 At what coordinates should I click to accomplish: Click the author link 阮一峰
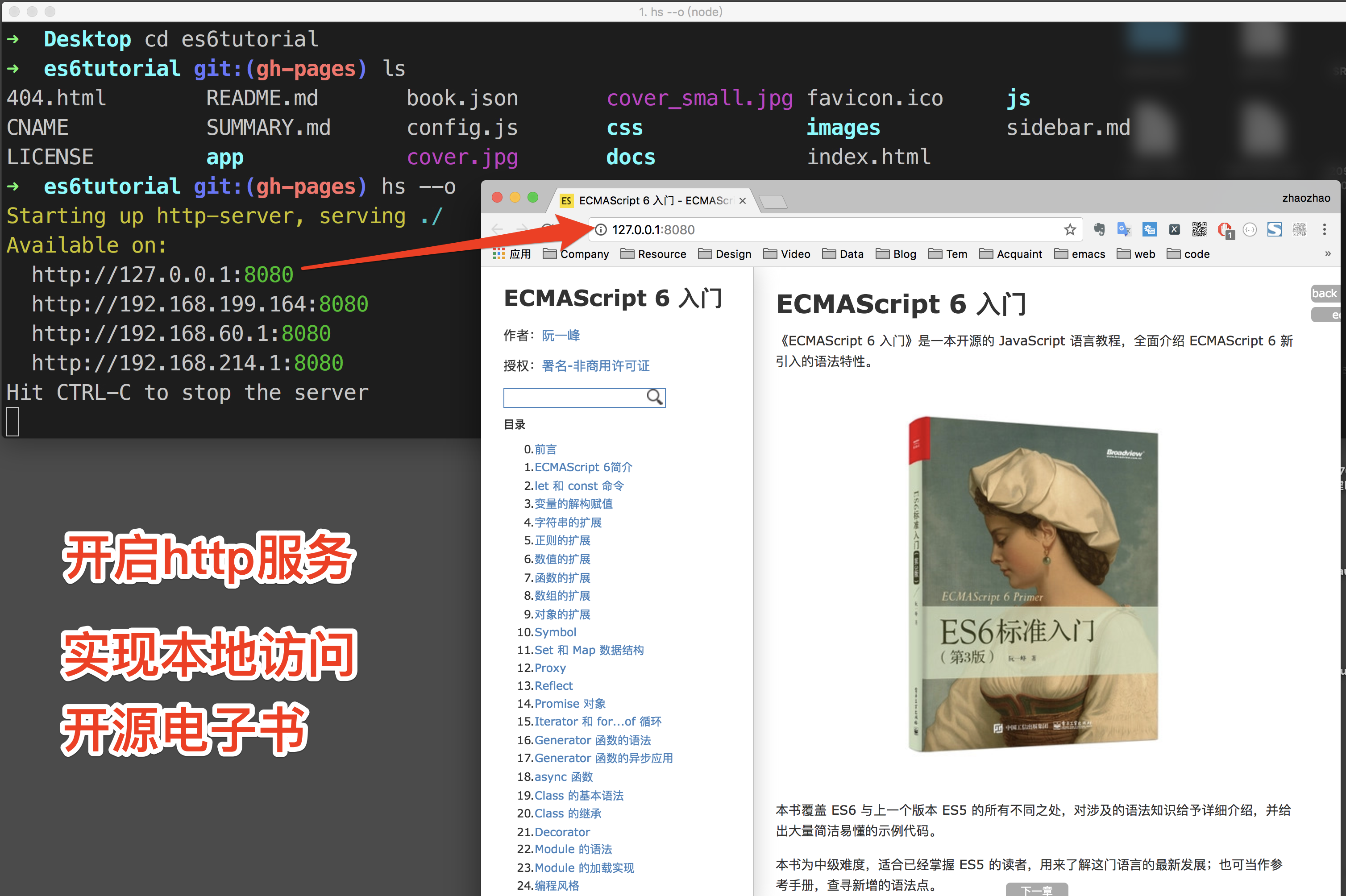561,336
